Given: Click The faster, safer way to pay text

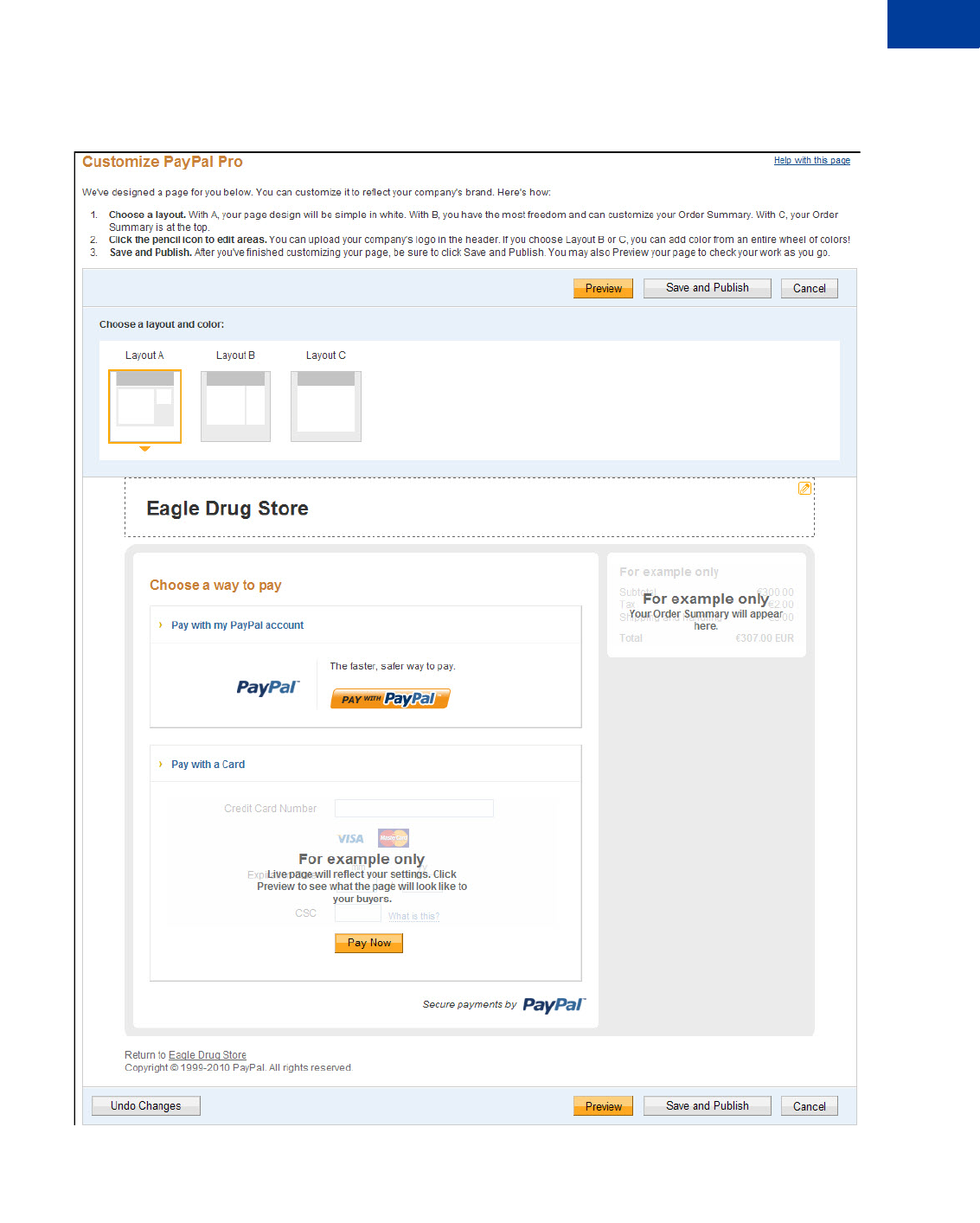Looking at the screenshot, I should click(x=393, y=667).
